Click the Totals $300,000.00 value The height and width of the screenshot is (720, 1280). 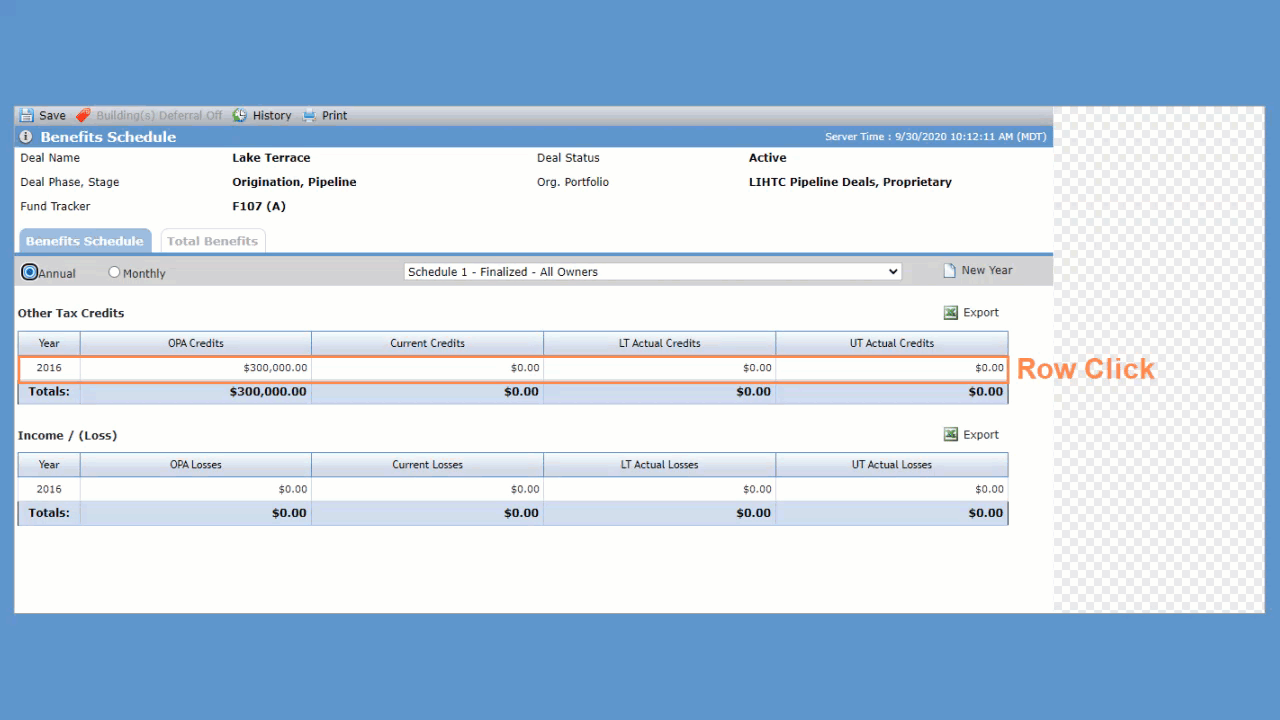268,392
